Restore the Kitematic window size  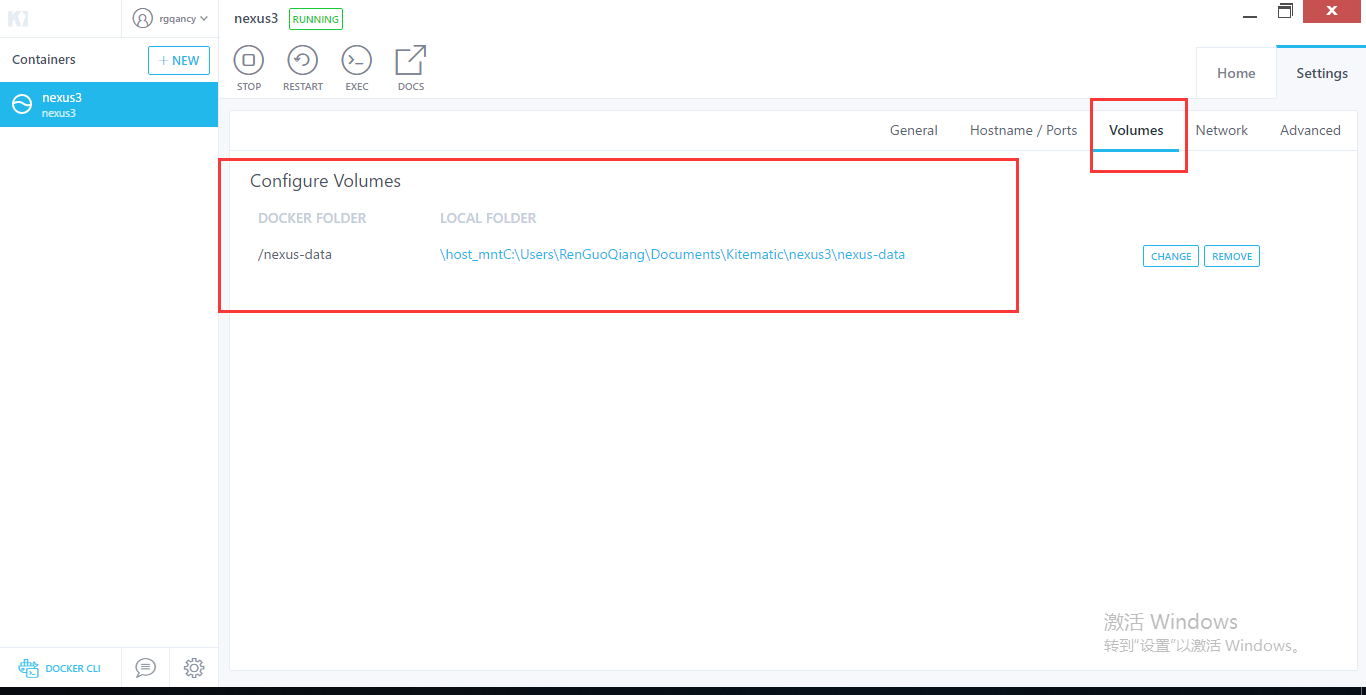click(1285, 11)
